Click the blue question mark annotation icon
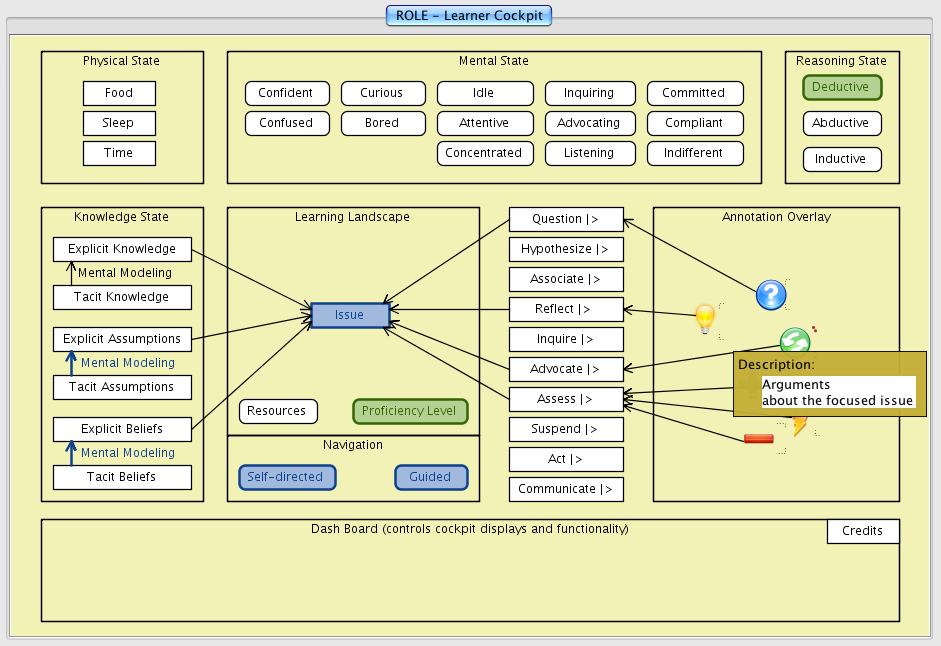The width and height of the screenshot is (941, 646). click(x=771, y=295)
